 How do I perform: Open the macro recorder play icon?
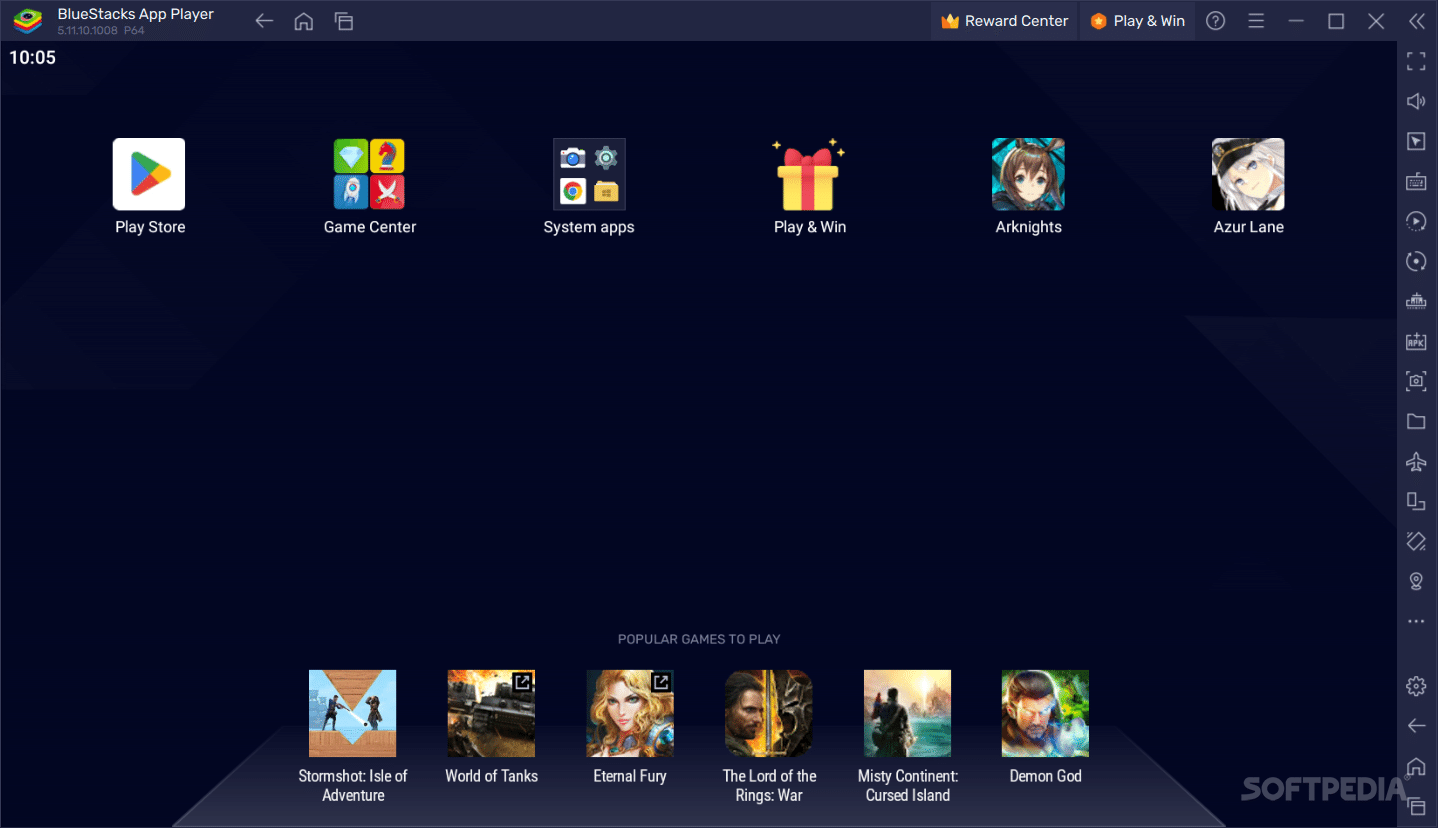click(x=1416, y=221)
